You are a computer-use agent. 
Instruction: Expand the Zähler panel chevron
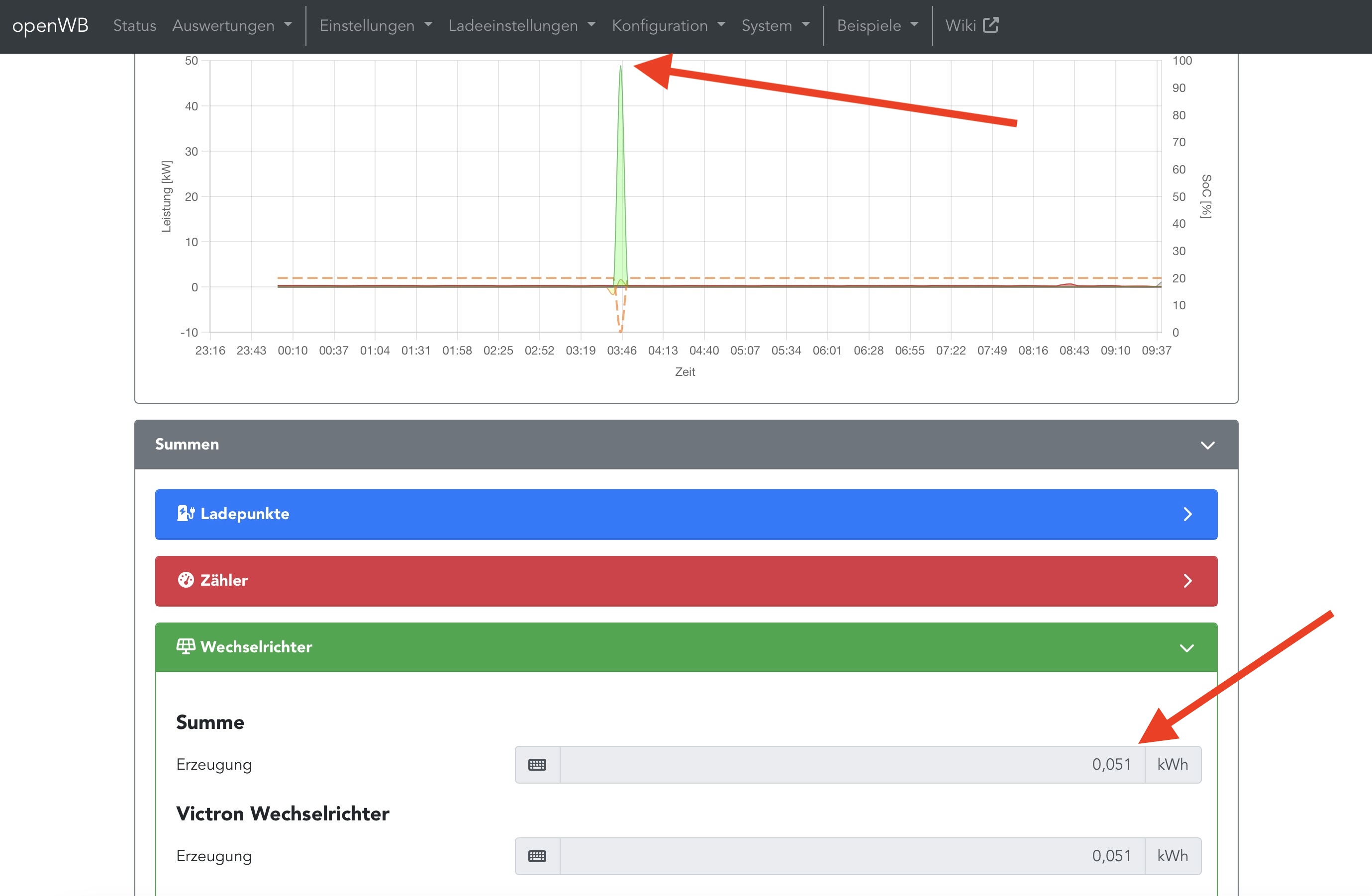pos(1187,581)
